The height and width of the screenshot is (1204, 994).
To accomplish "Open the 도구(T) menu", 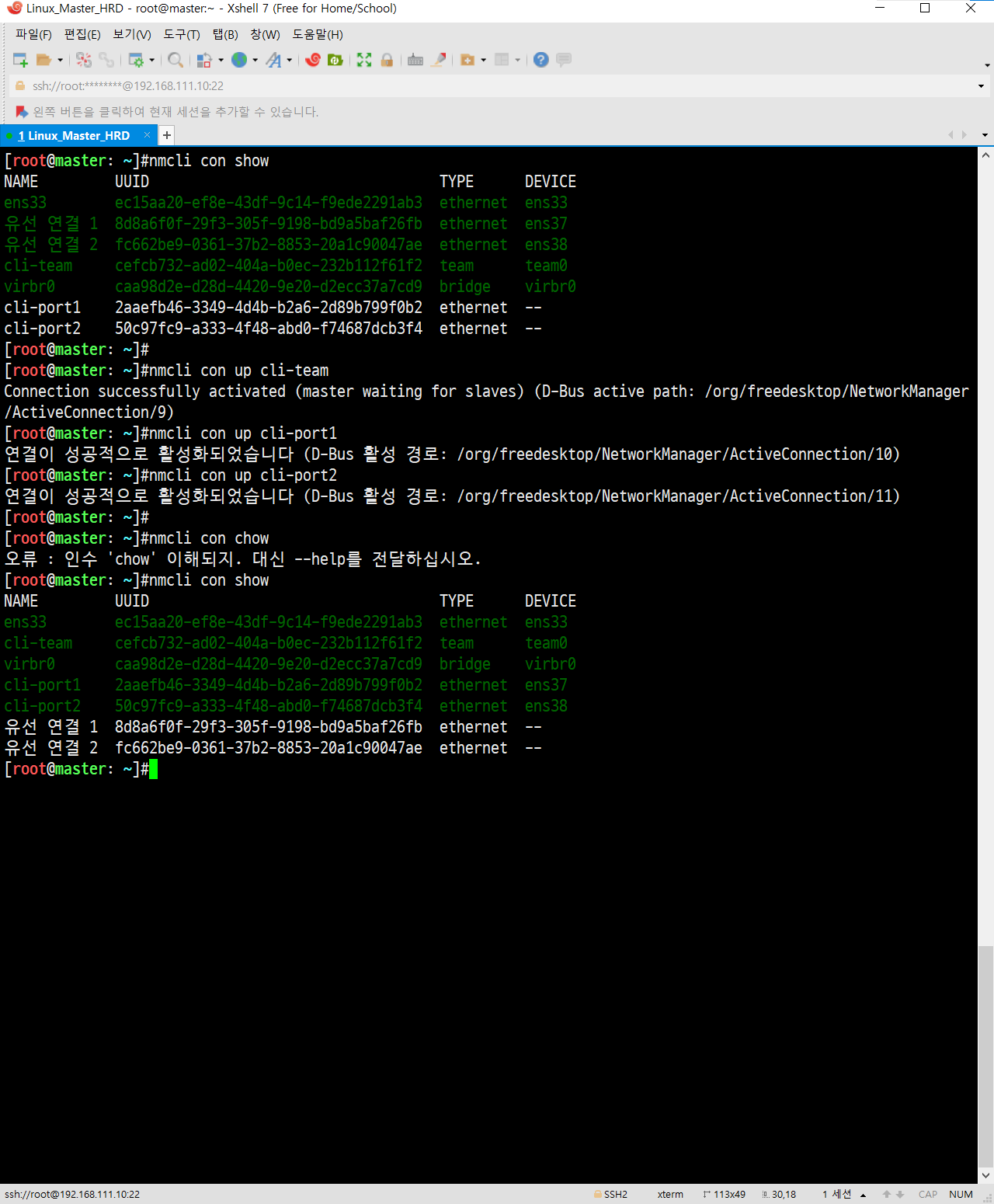I will (x=182, y=34).
